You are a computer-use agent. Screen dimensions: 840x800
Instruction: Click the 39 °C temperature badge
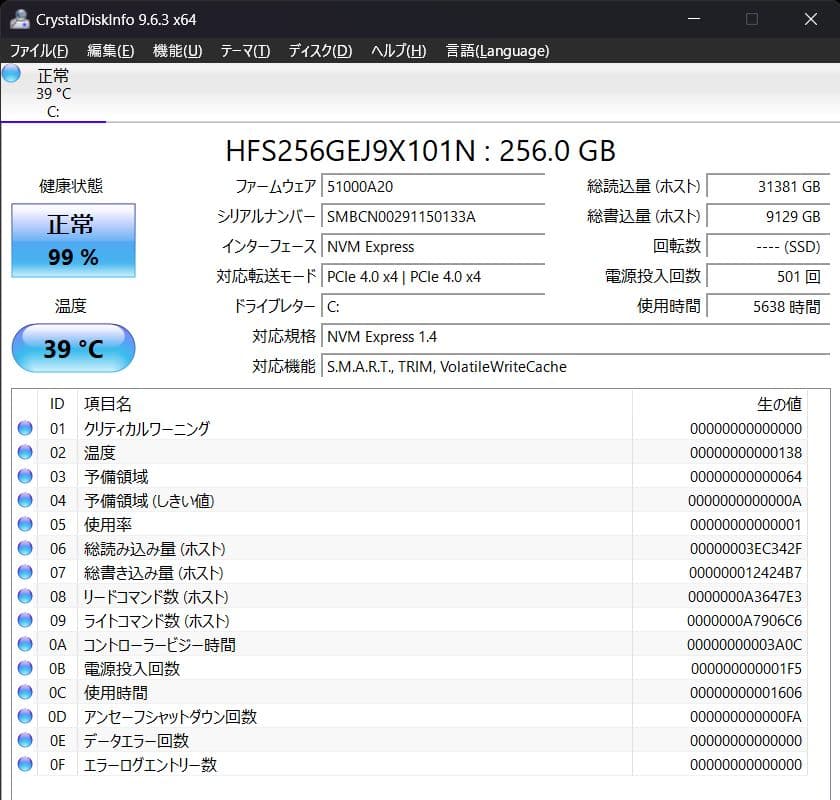(72, 348)
